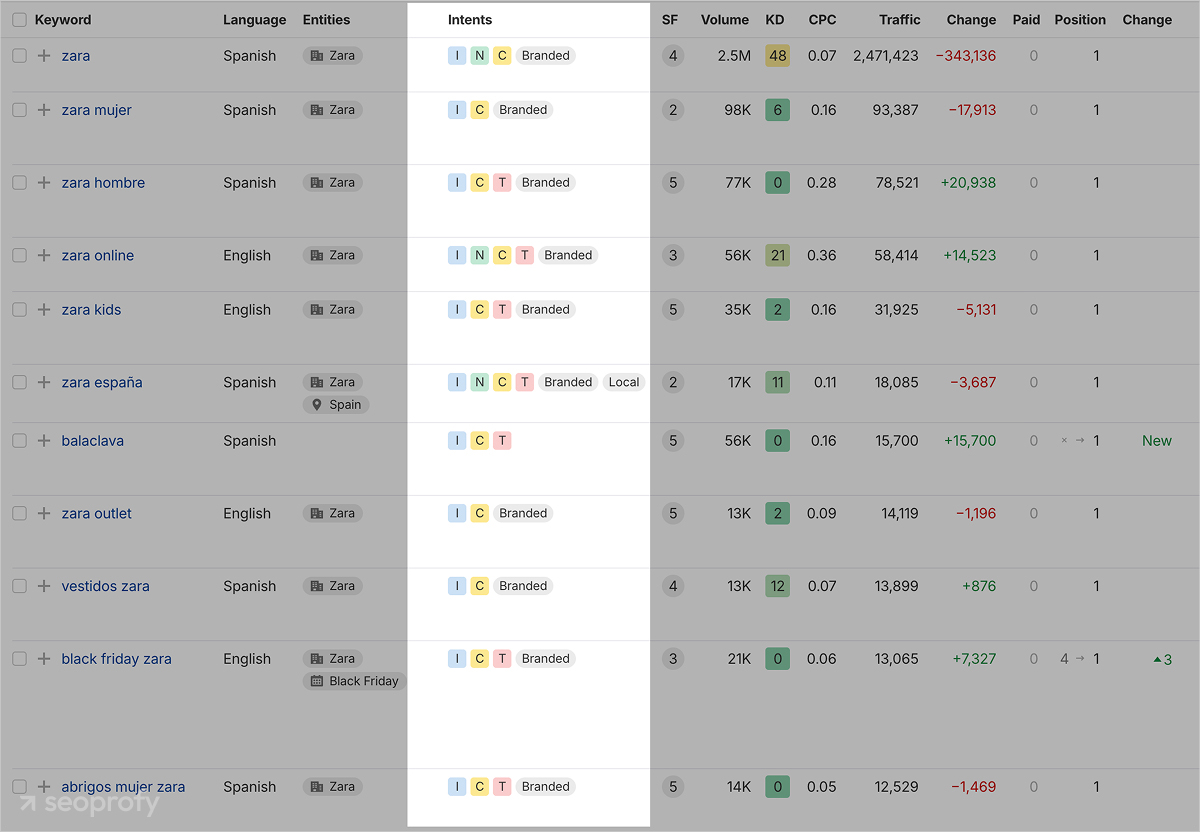Viewport: 1200px width, 832px height.
Task: Sort the table by the Volume column header
Action: tap(724, 19)
